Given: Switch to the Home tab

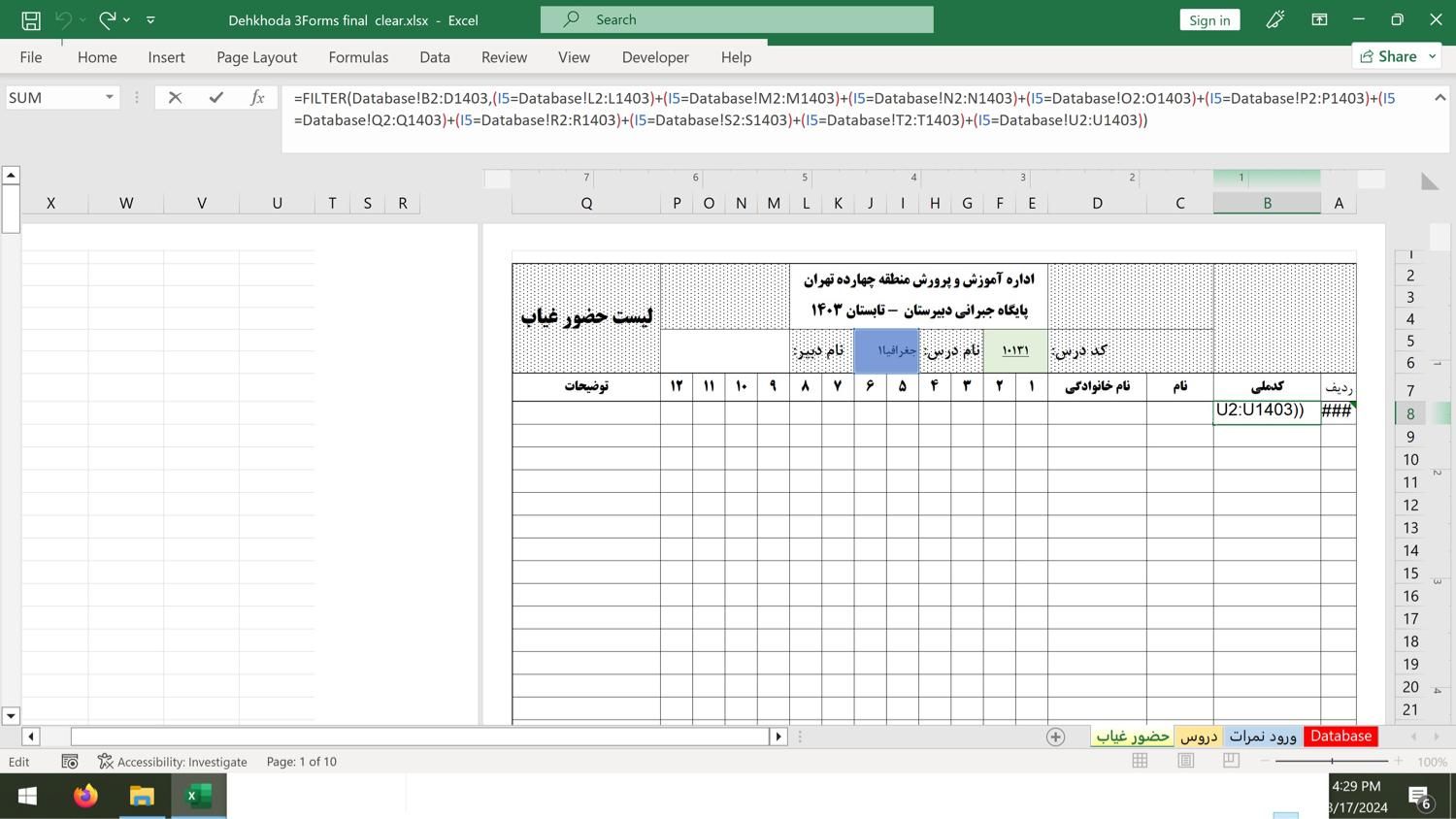Looking at the screenshot, I should (x=97, y=57).
